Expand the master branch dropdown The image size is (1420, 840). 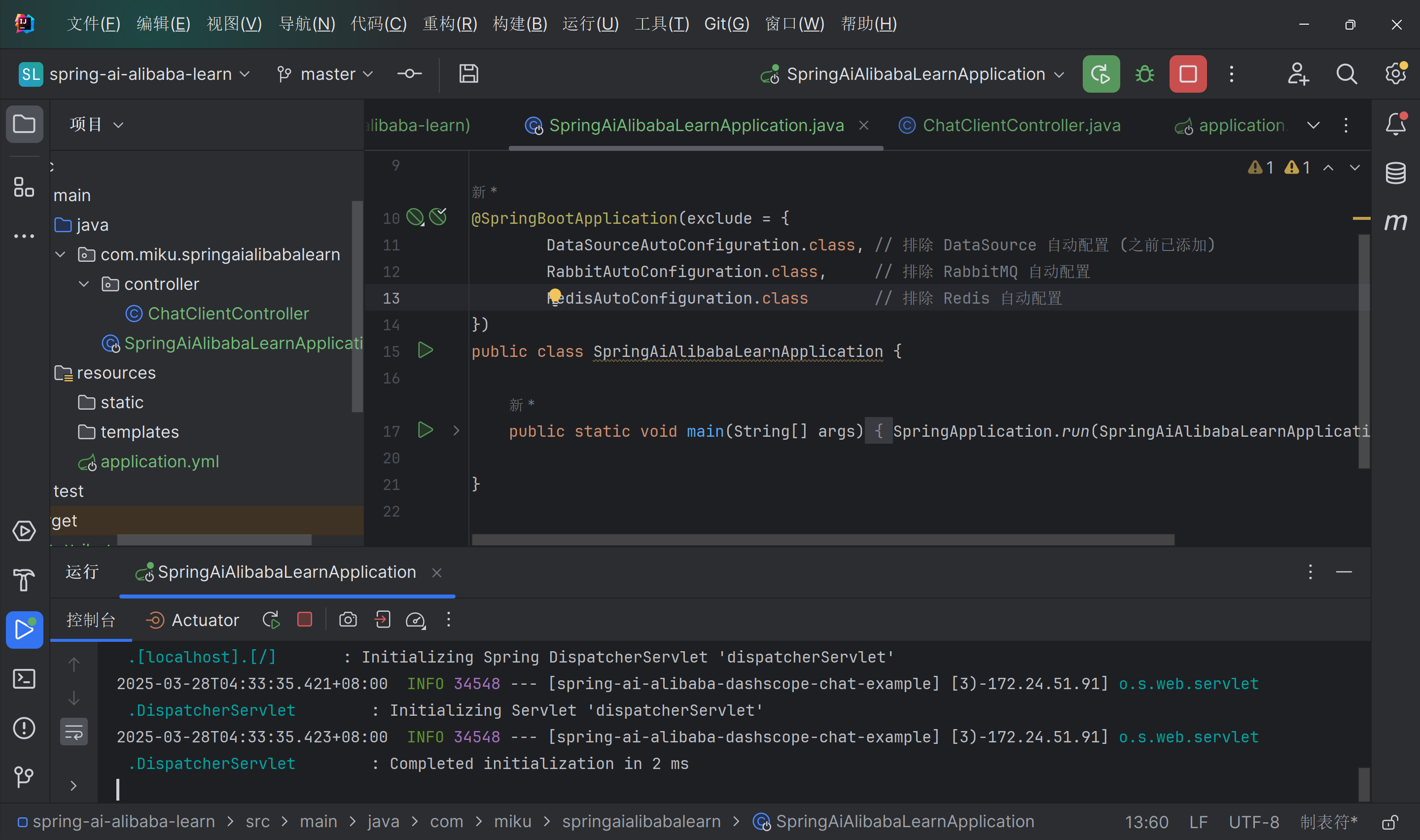pyautogui.click(x=368, y=73)
